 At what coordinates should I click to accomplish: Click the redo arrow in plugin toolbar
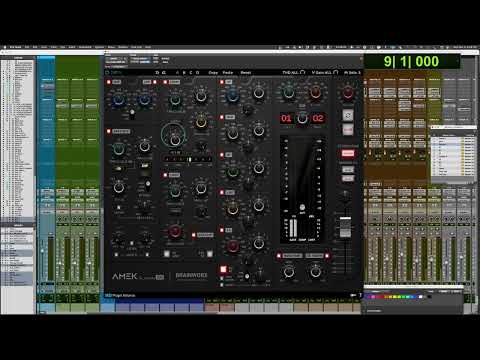(164, 72)
